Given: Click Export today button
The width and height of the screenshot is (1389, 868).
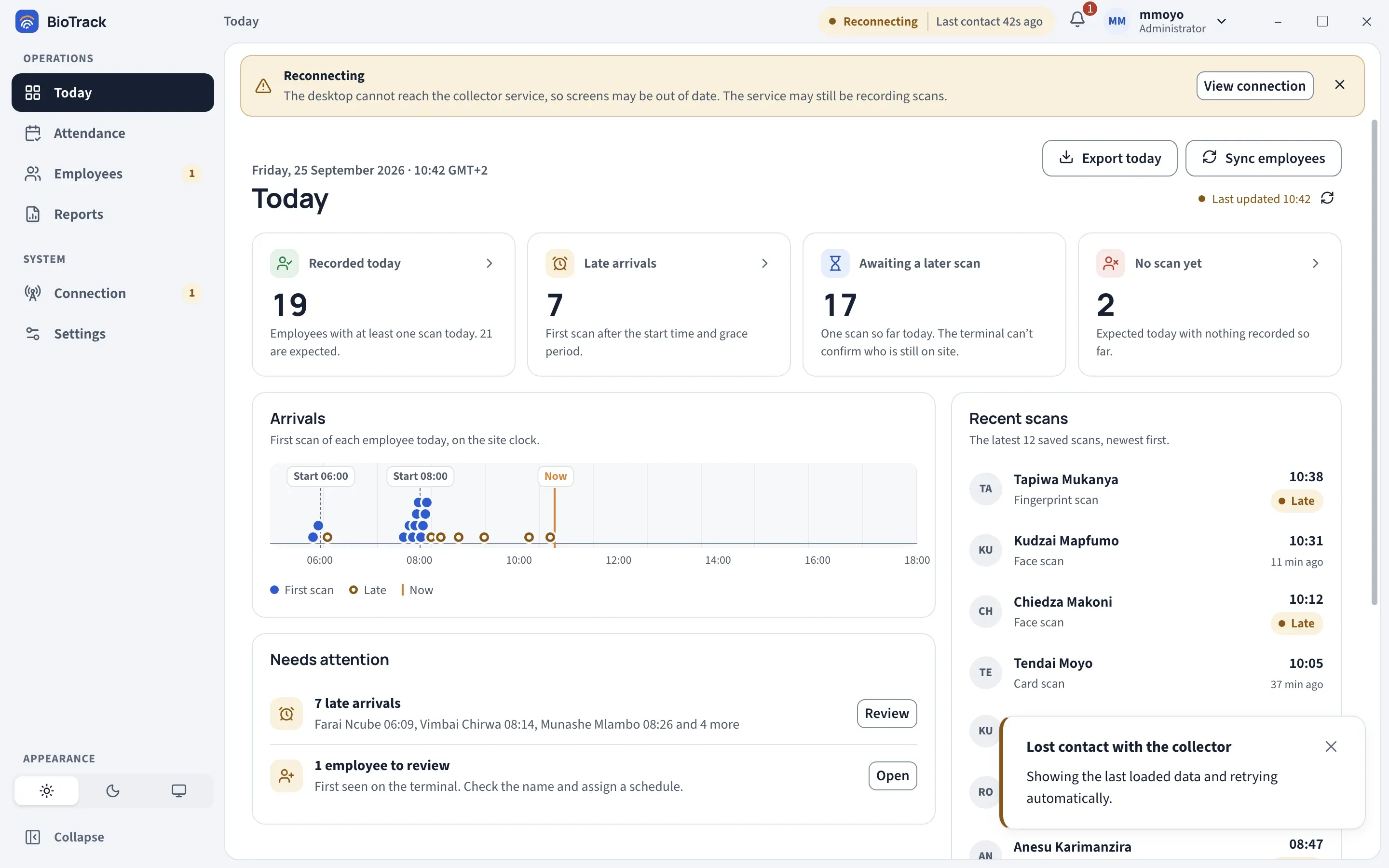Looking at the screenshot, I should pos(1109,158).
